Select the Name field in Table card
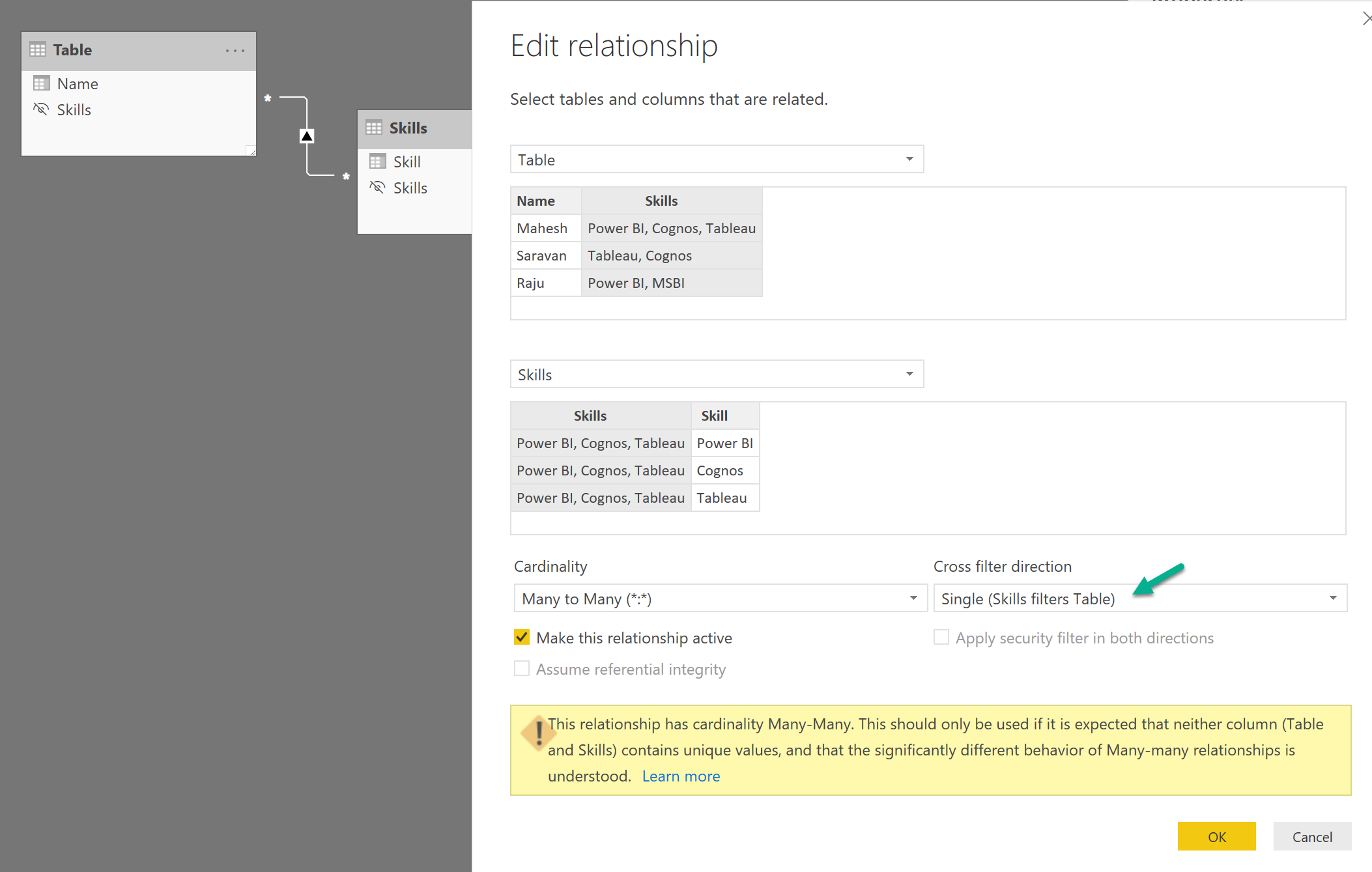This screenshot has height=872, width=1372. [78, 83]
